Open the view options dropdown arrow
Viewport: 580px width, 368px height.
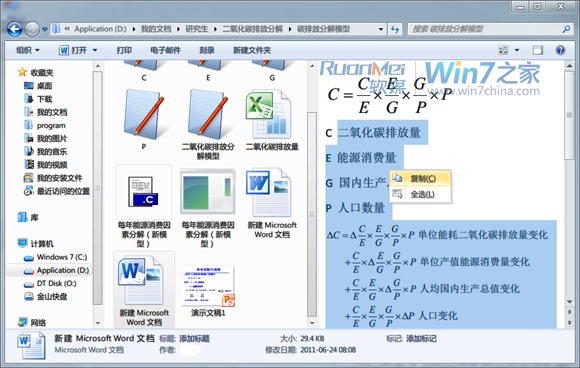[x=517, y=50]
